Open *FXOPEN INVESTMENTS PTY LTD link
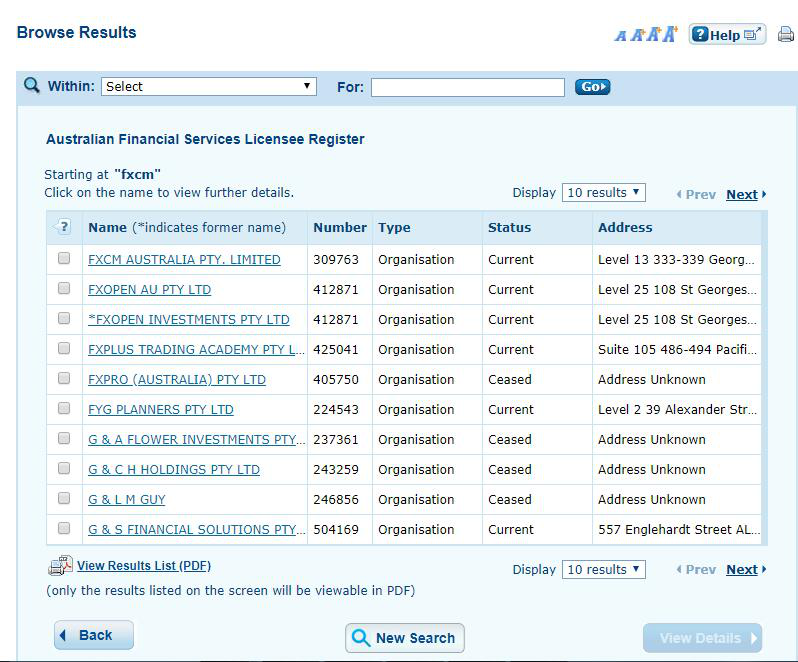 (x=189, y=320)
